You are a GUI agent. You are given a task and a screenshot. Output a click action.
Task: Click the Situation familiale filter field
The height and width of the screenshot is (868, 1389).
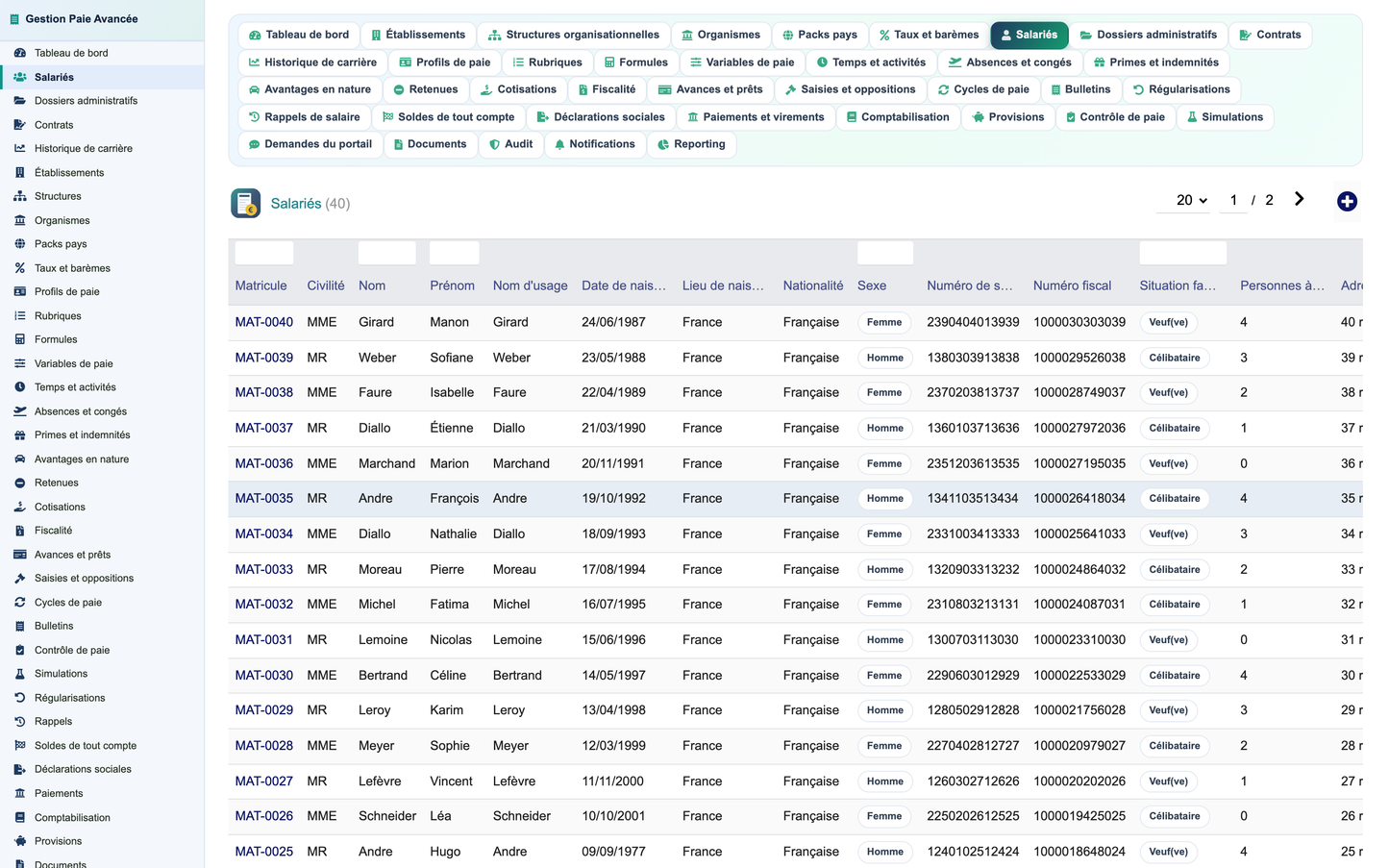click(1183, 253)
